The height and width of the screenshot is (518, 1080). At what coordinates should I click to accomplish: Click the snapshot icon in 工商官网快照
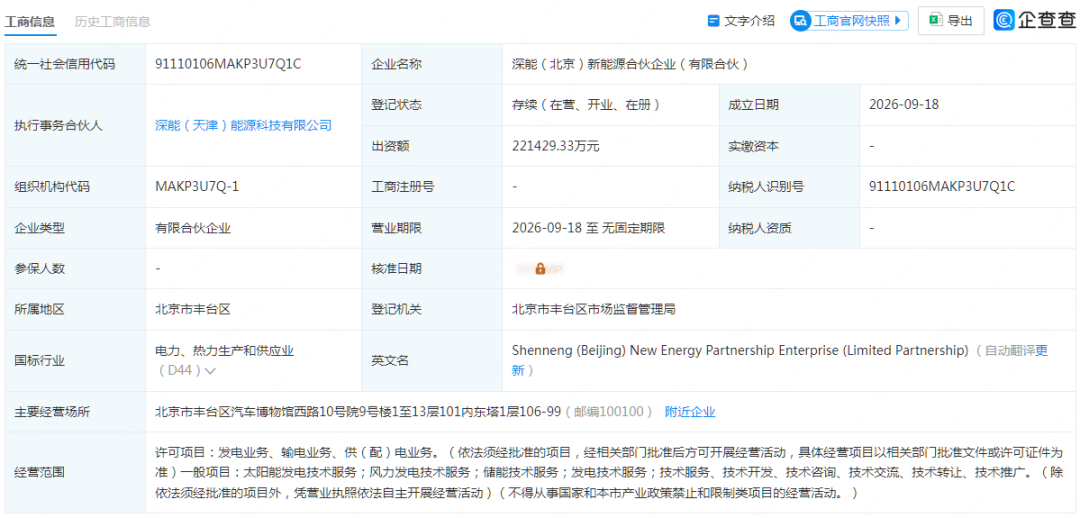pyautogui.click(x=800, y=21)
